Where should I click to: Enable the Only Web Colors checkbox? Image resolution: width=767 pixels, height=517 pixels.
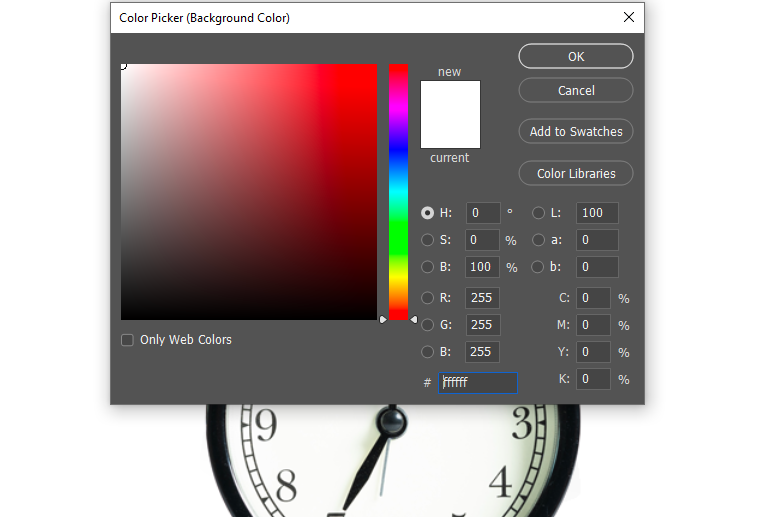pos(127,340)
